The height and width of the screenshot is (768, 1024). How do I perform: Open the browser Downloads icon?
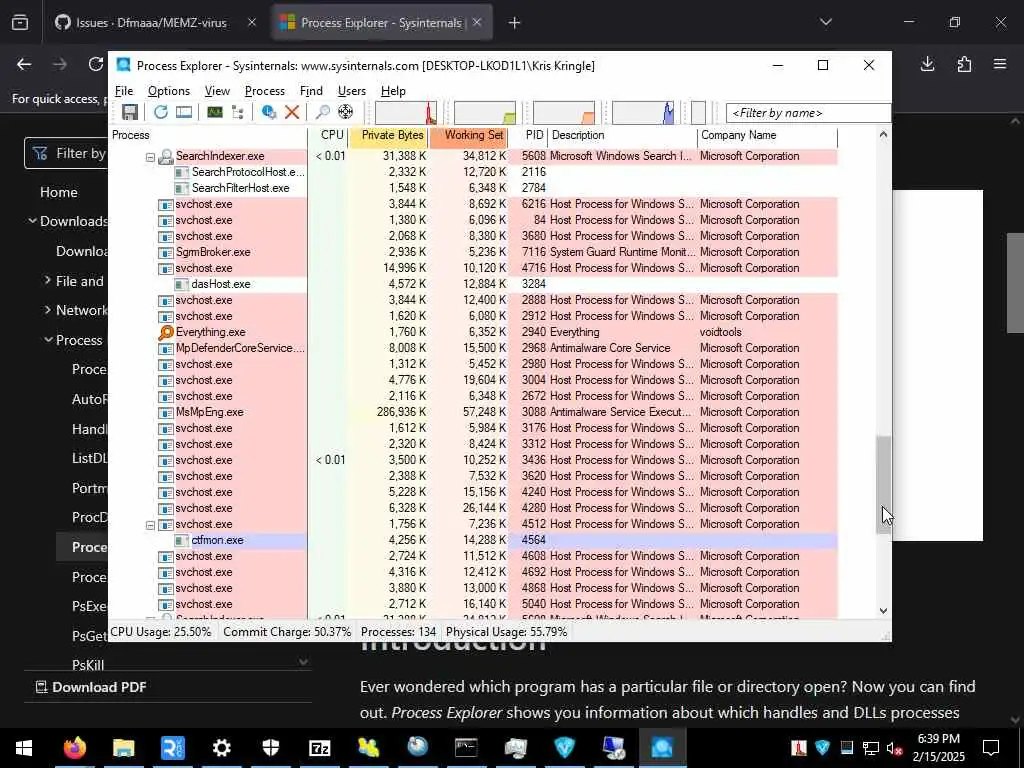pyautogui.click(x=927, y=64)
